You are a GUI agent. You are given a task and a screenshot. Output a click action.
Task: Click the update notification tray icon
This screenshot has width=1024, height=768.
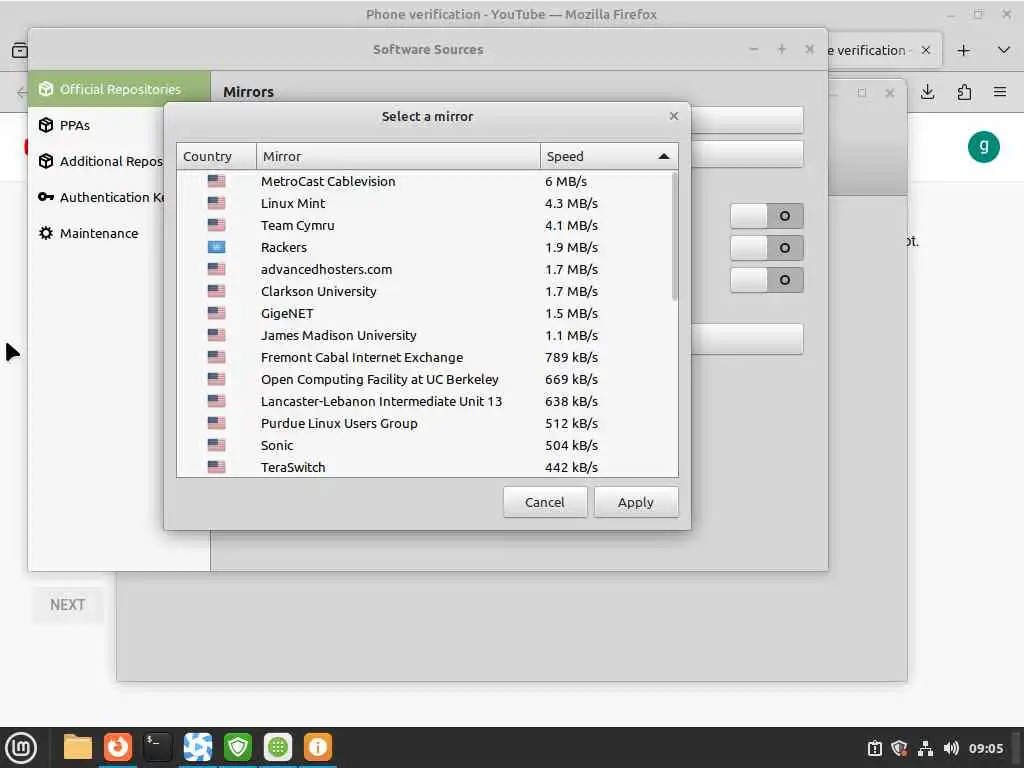pos(874,748)
